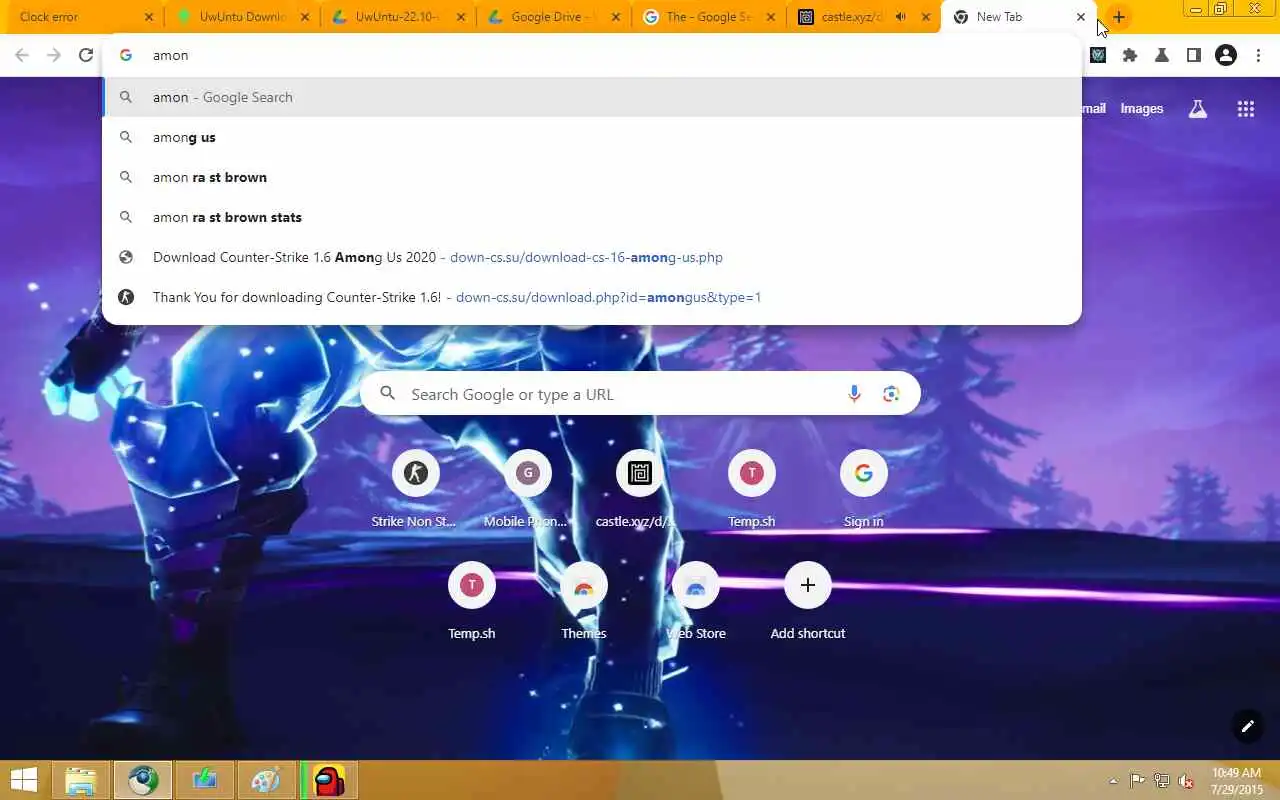
Task: Open the Sign in Google shortcut
Action: click(x=863, y=490)
